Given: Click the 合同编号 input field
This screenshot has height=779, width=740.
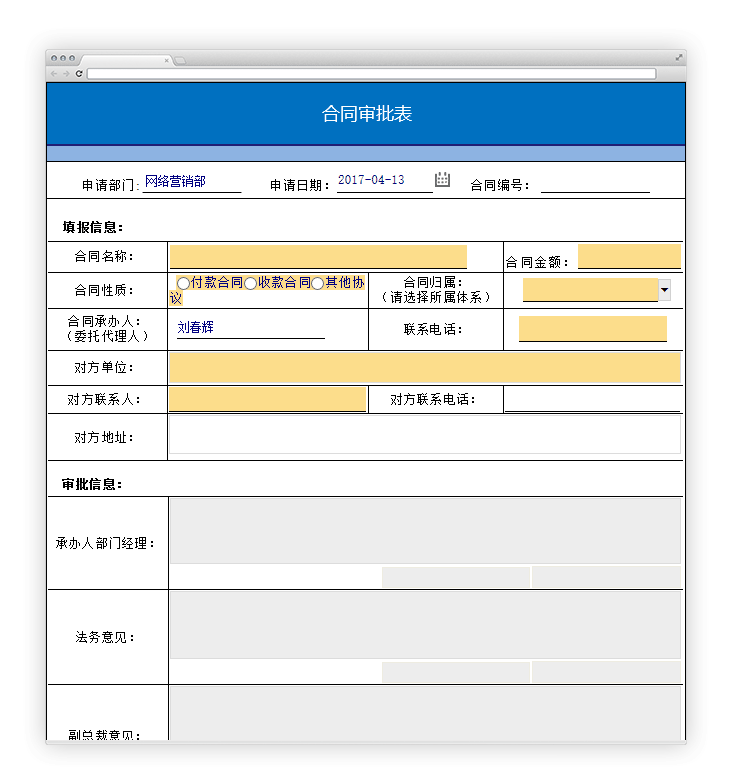Looking at the screenshot, I should (x=595, y=183).
